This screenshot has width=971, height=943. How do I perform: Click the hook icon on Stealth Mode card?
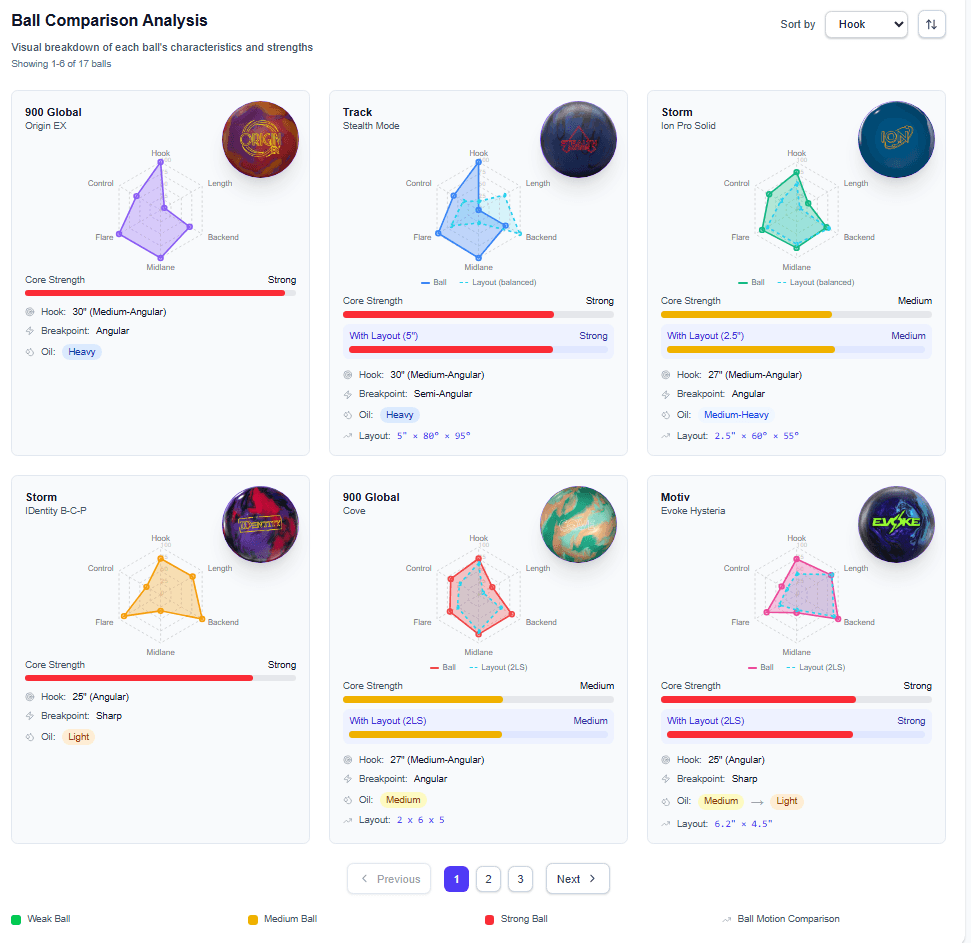coord(348,375)
